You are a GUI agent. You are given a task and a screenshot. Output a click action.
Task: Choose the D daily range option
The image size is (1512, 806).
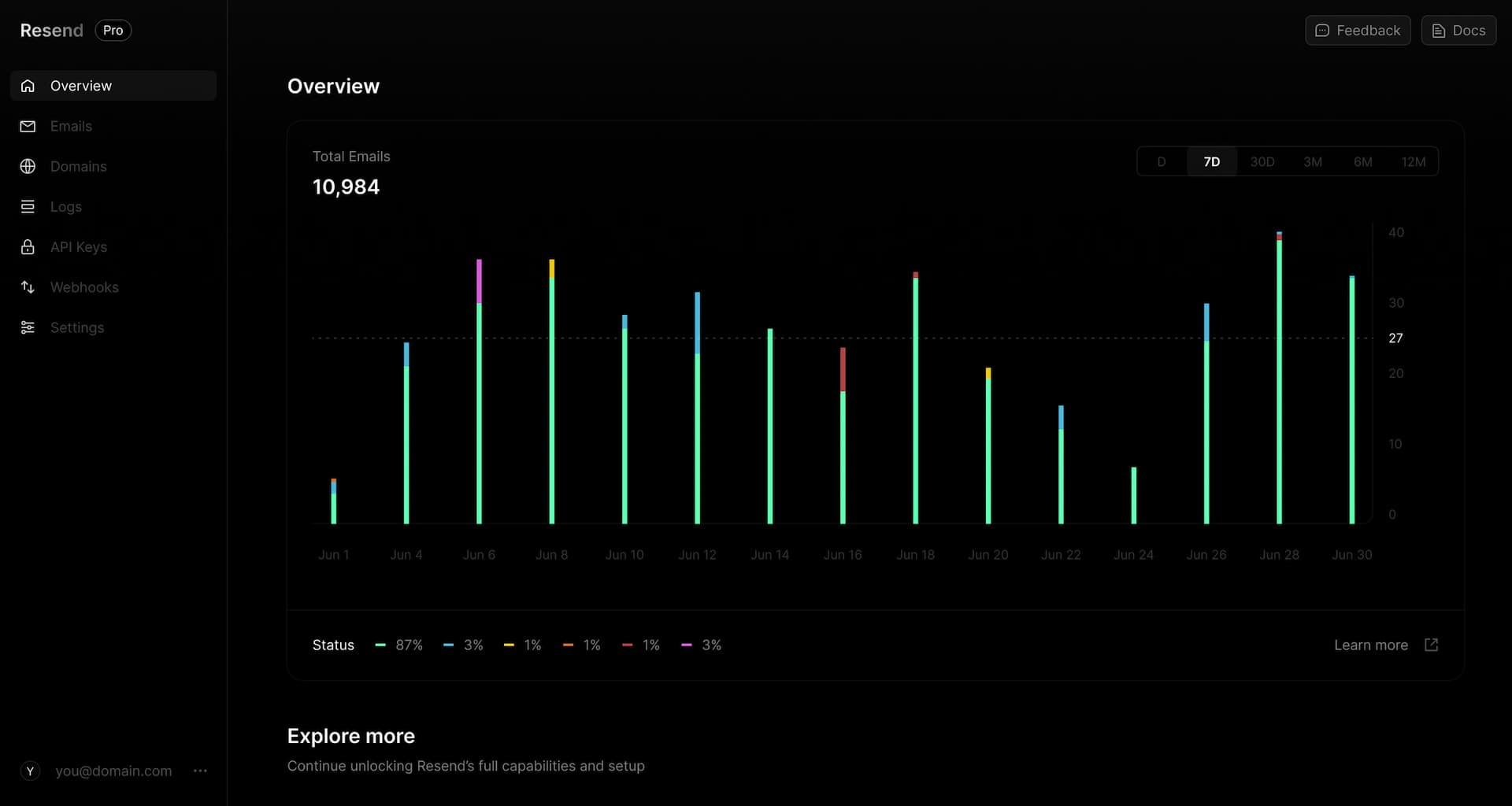click(1161, 161)
